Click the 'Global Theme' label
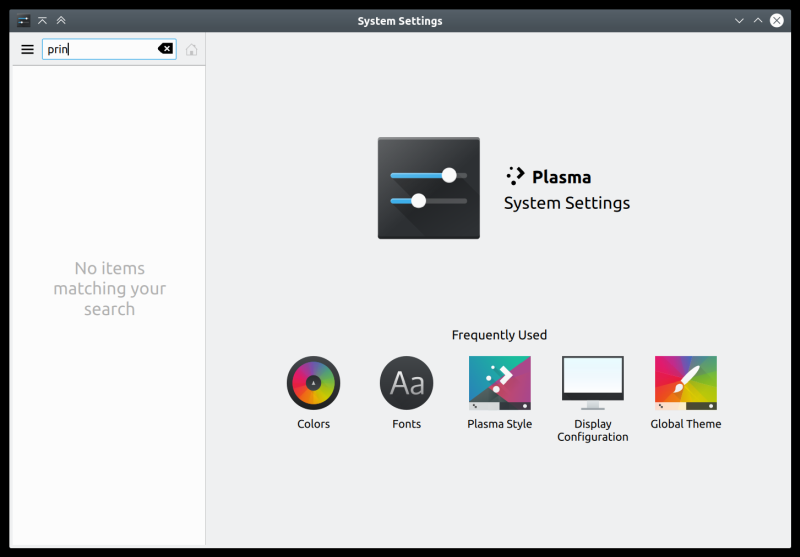 (x=686, y=424)
